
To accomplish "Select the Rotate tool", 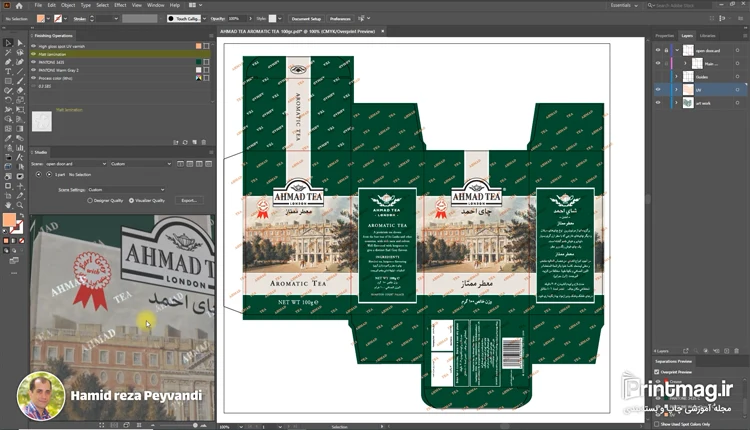I will tap(8, 100).
